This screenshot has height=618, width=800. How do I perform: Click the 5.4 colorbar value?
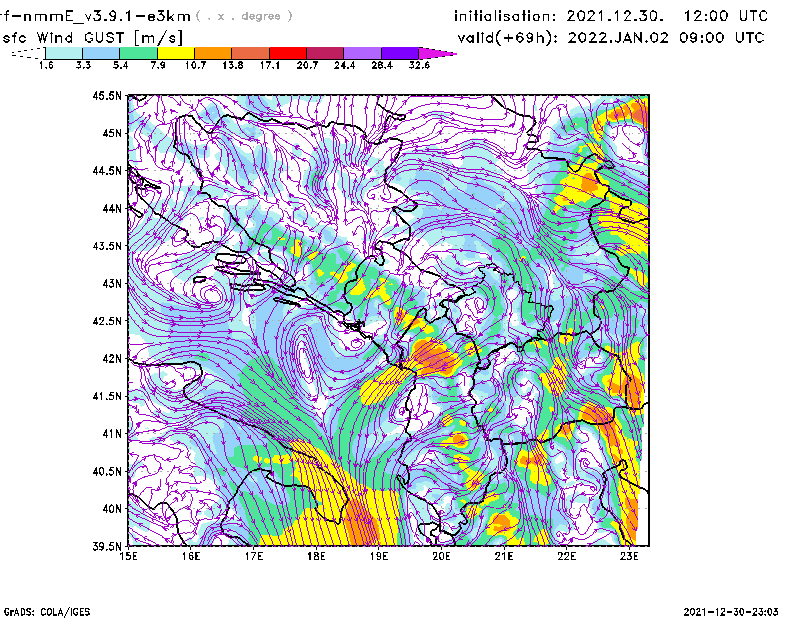pos(120,65)
